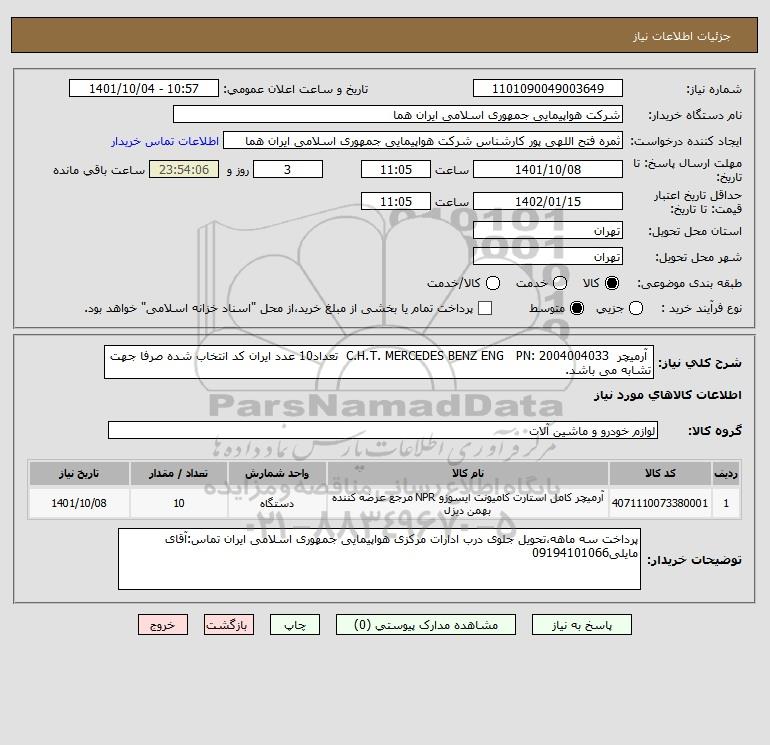Screen dimensions: 770x745
Task: Select the خدمت radio option
Action: point(560,283)
